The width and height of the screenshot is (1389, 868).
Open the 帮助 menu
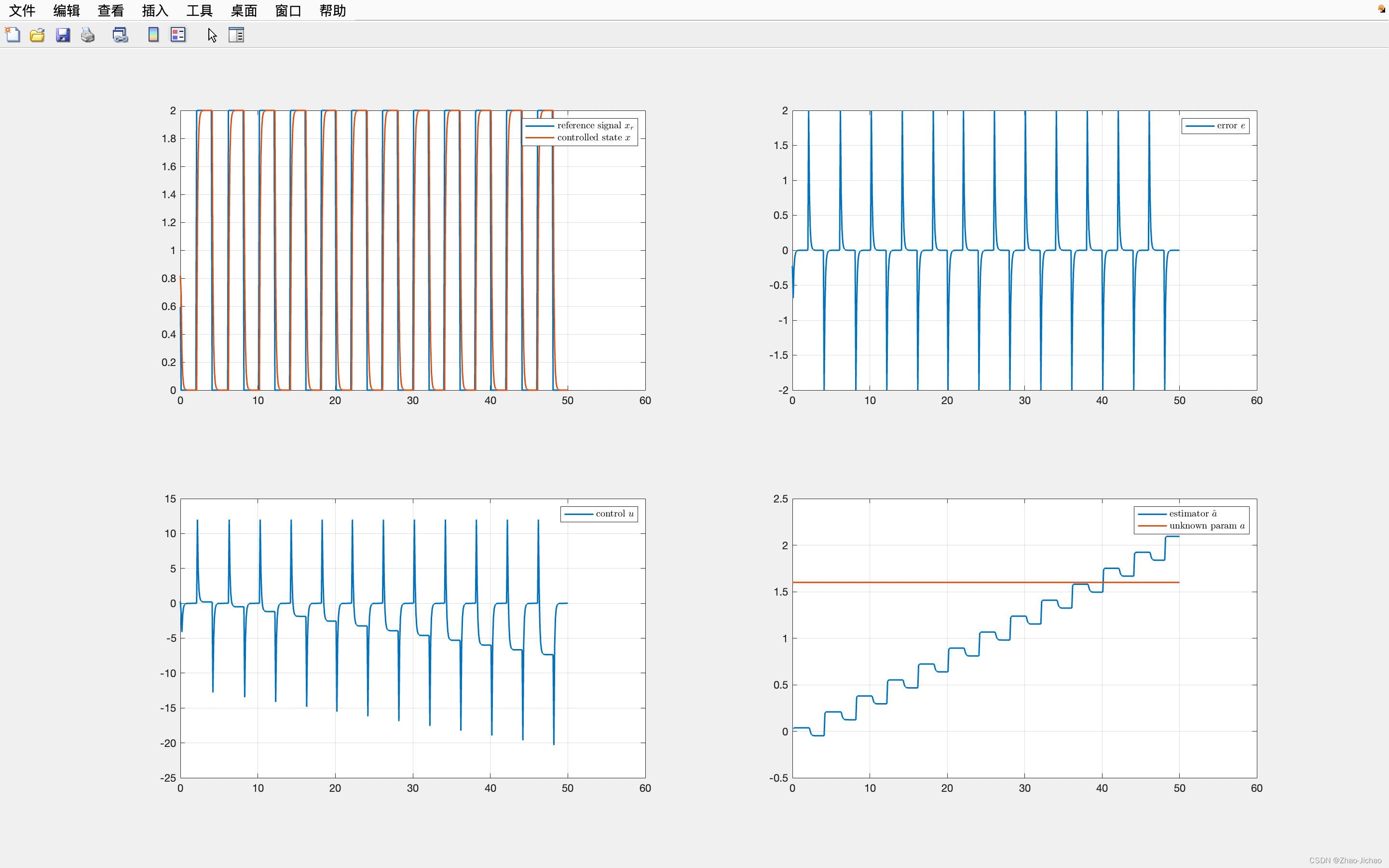tap(332, 10)
